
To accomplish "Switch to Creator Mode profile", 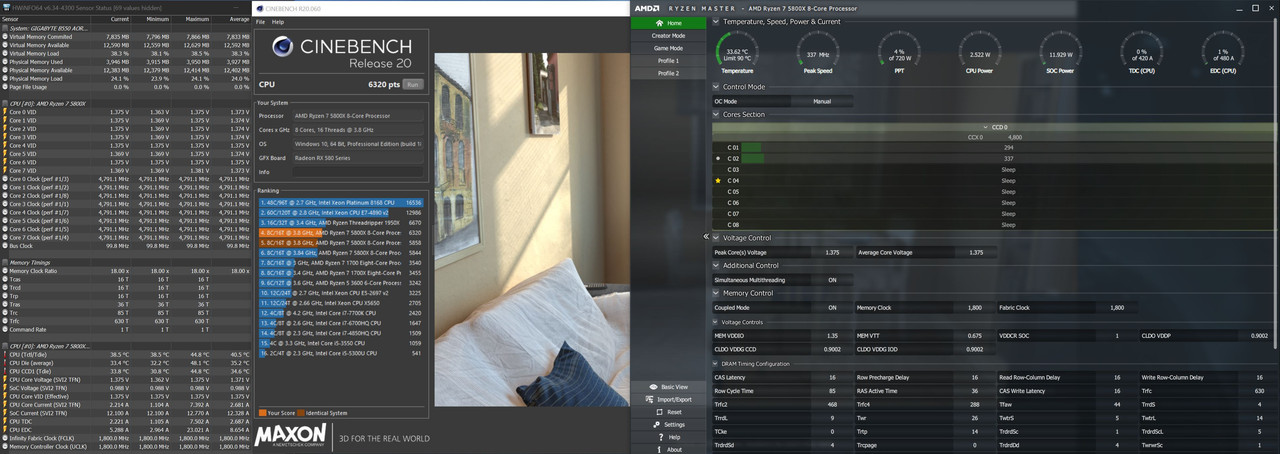I will (x=668, y=36).
